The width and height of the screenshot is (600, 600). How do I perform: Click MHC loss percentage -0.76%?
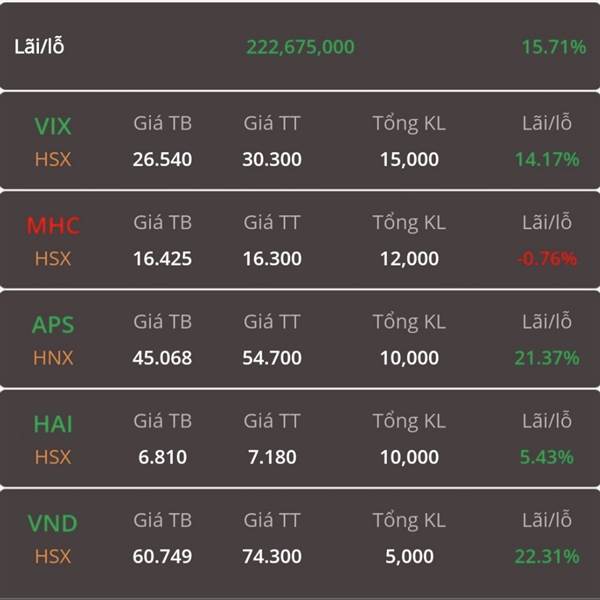(x=547, y=259)
